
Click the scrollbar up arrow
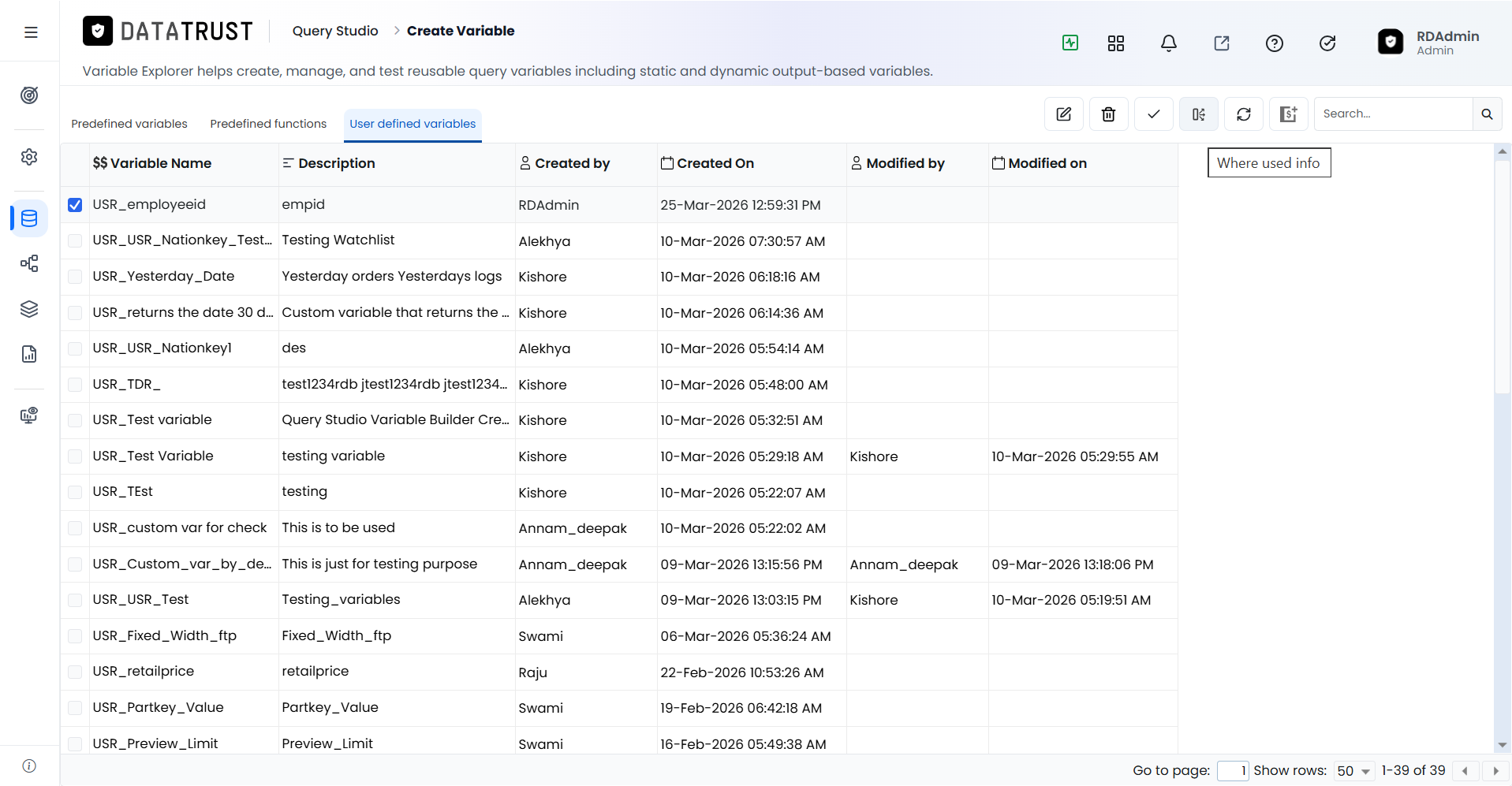[x=1503, y=151]
